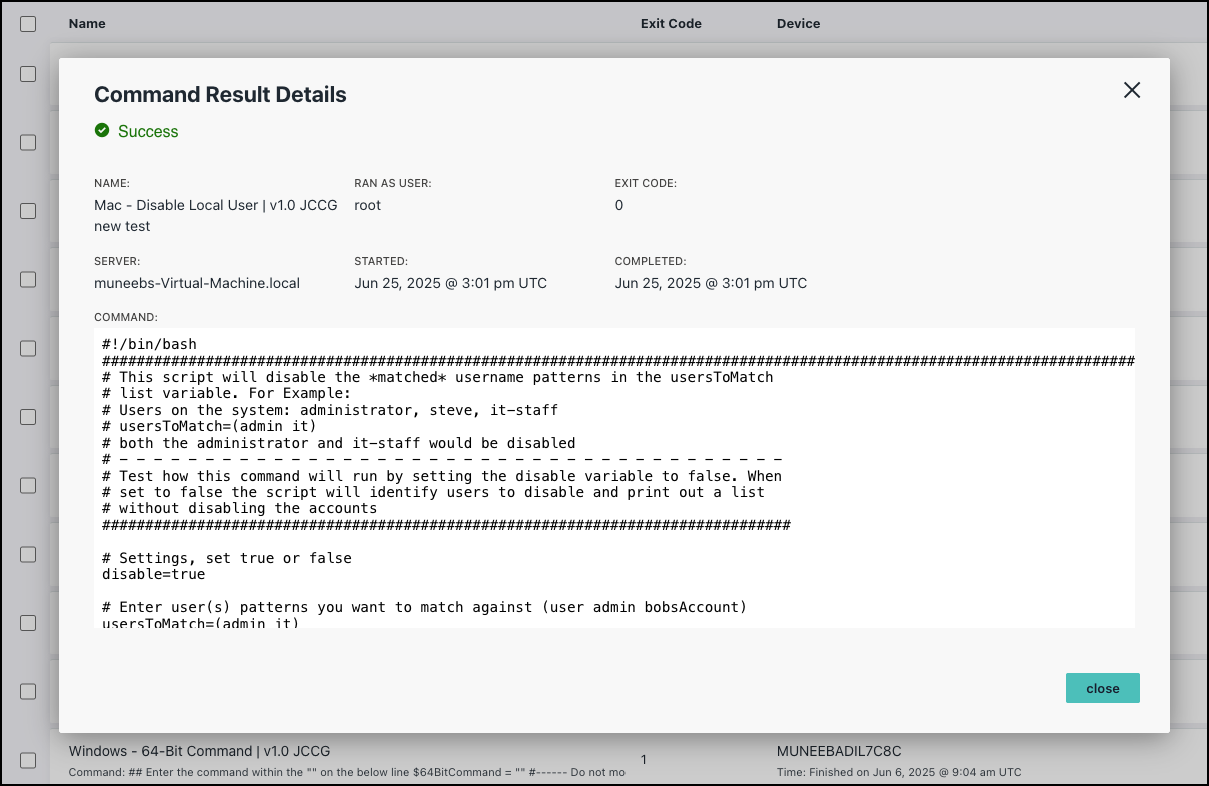Check the third row checkbox on the left
This screenshot has width=1209, height=786.
coord(27,211)
